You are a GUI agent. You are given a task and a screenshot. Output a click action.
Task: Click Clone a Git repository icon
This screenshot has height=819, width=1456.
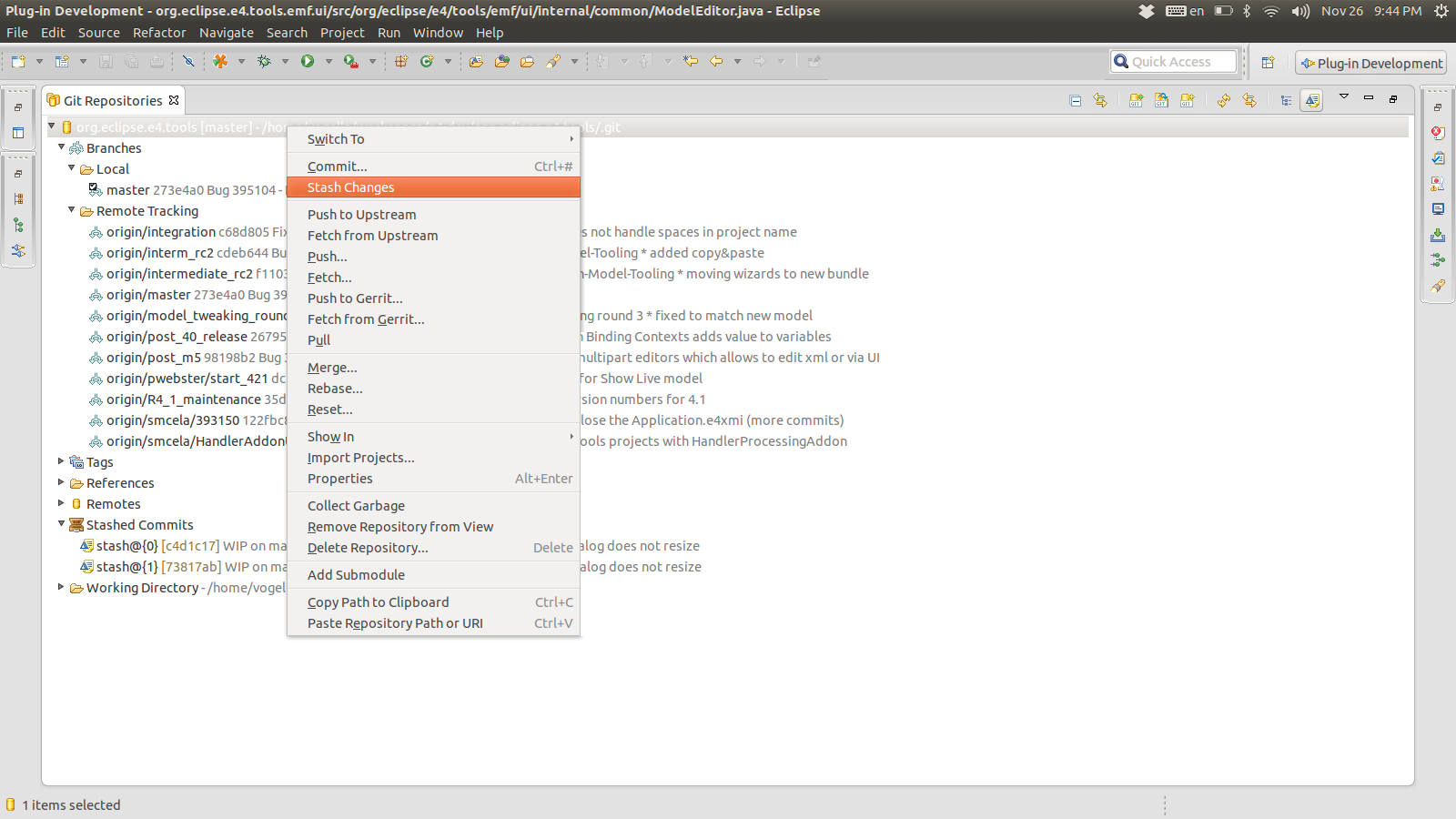click(1161, 101)
